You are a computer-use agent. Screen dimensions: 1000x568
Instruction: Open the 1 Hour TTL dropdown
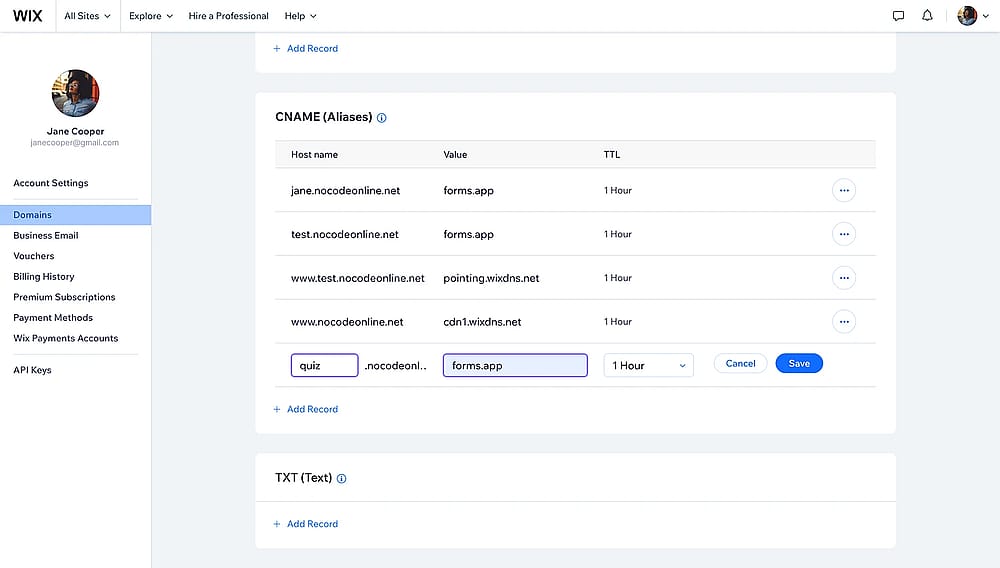point(648,365)
